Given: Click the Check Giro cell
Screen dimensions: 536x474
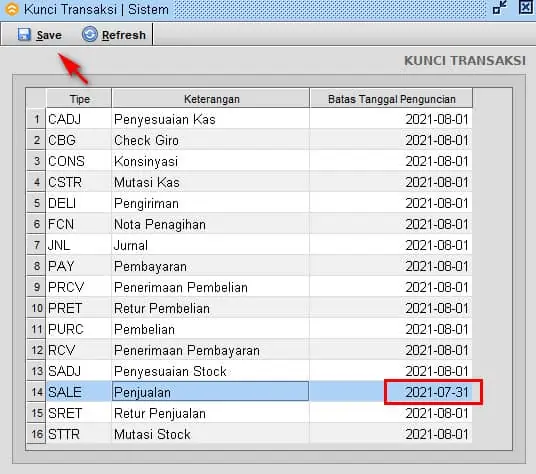Looking at the screenshot, I should 211,140.
